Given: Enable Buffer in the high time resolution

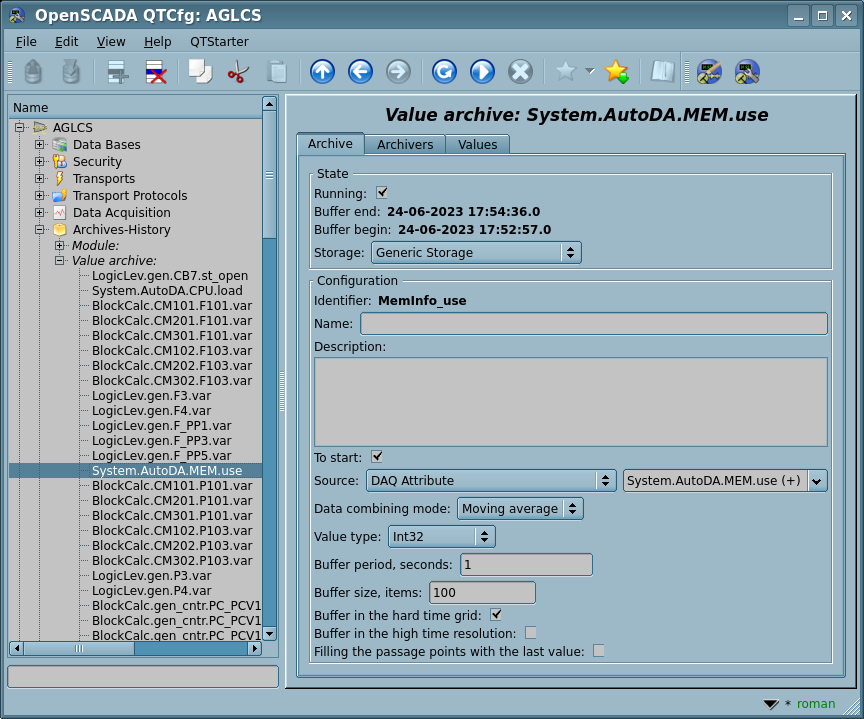Looking at the screenshot, I should 531,633.
